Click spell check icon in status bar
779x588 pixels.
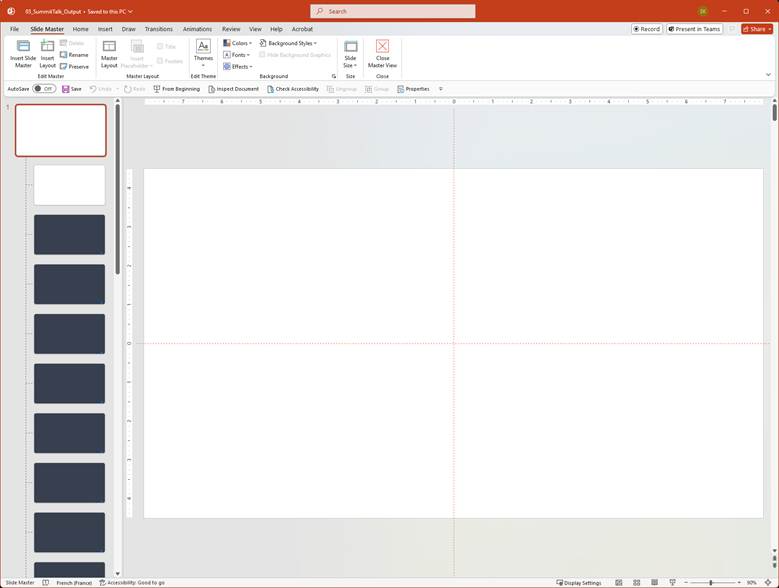(46, 583)
